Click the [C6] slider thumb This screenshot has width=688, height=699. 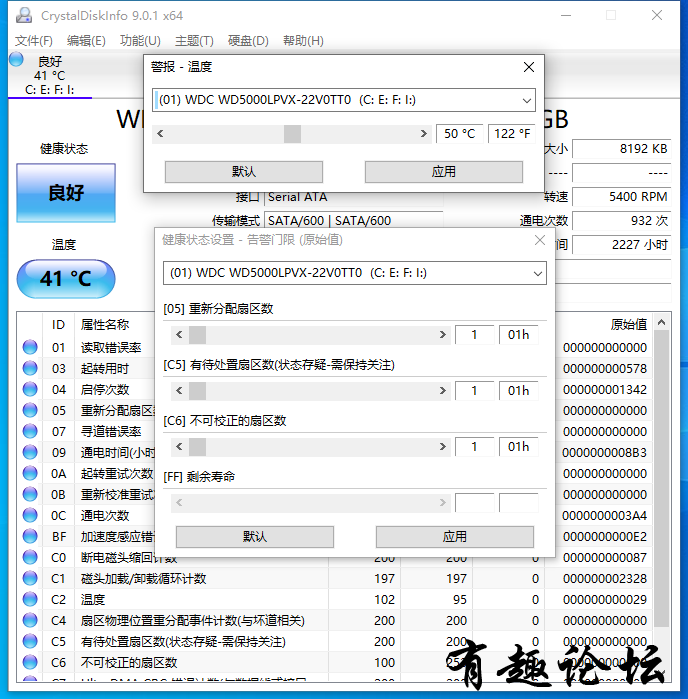point(198,447)
